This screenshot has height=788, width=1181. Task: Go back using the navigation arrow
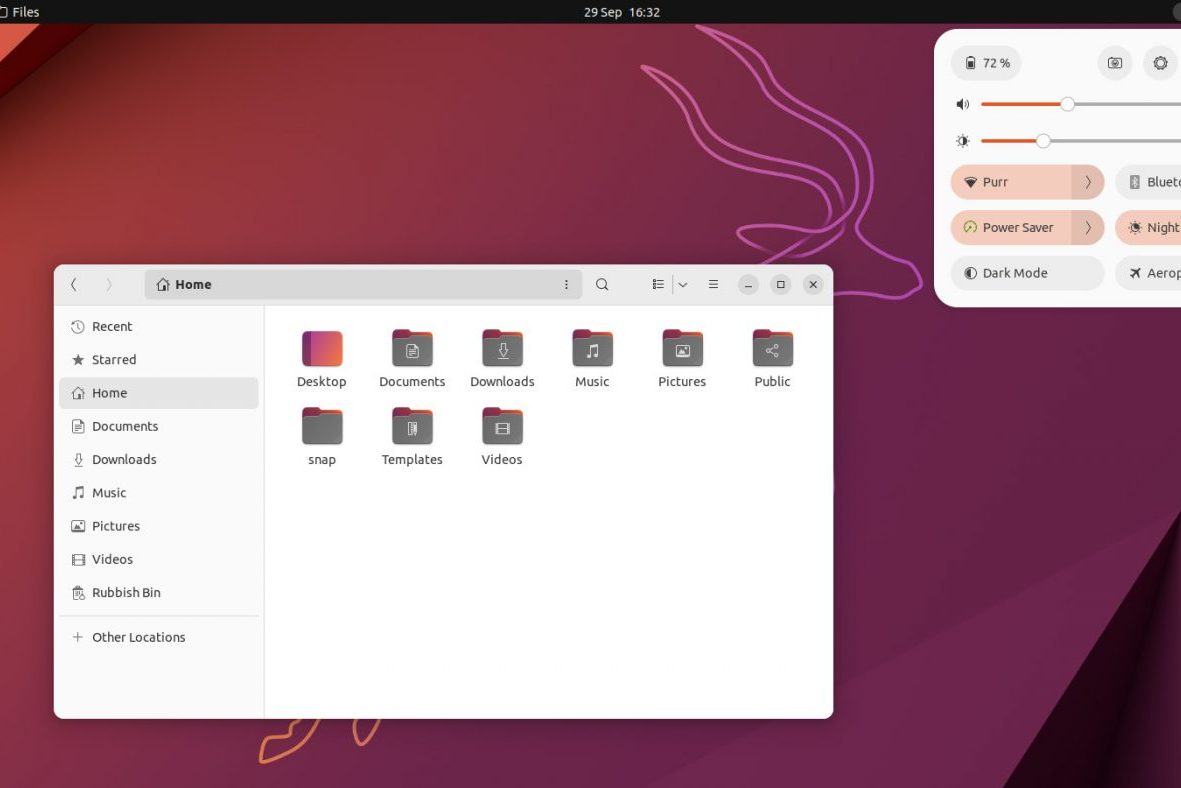pyautogui.click(x=73, y=284)
